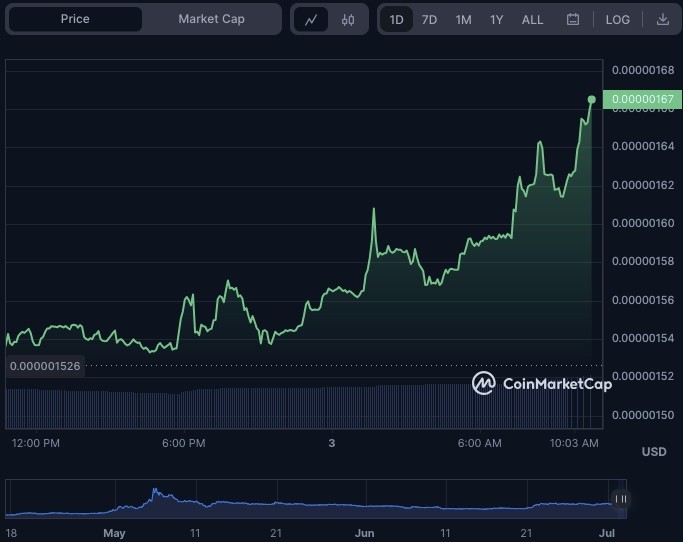Set the time range to 1M
The height and width of the screenshot is (542, 683).
click(x=463, y=20)
